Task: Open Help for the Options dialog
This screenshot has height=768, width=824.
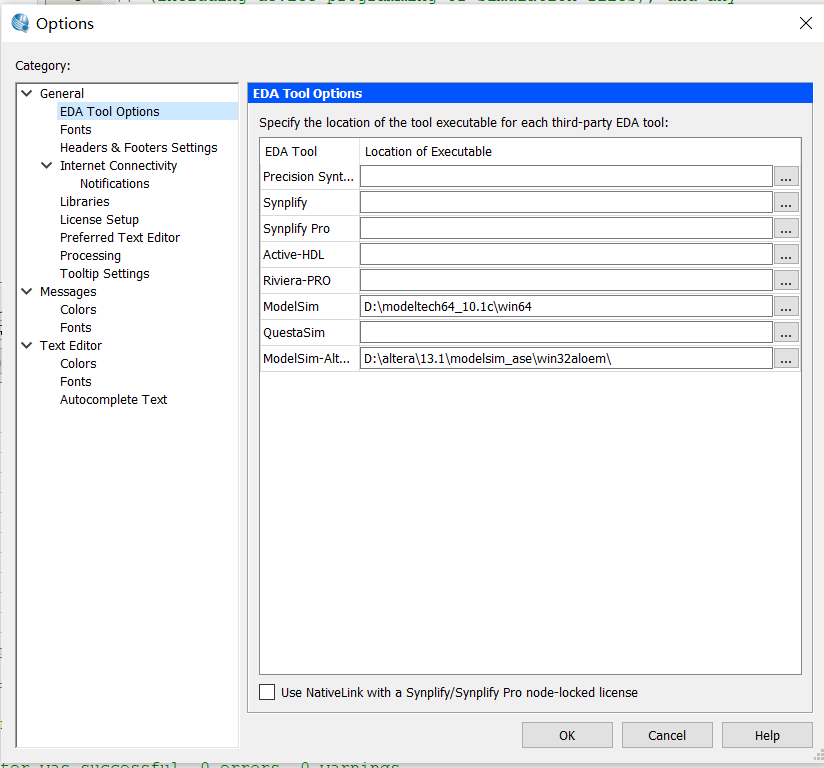Action: coord(767,735)
